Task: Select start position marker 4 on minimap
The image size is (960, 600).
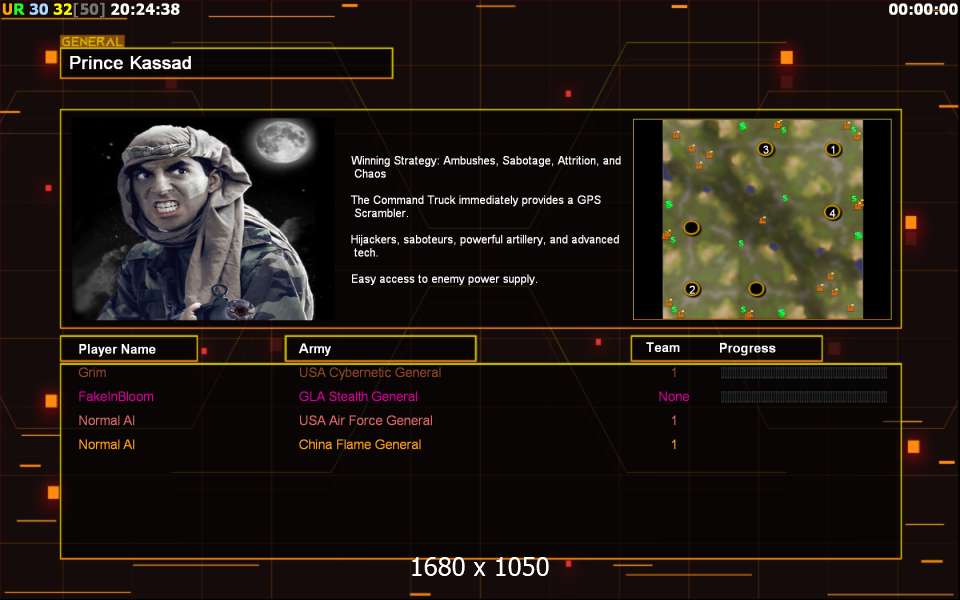Action: coord(831,212)
